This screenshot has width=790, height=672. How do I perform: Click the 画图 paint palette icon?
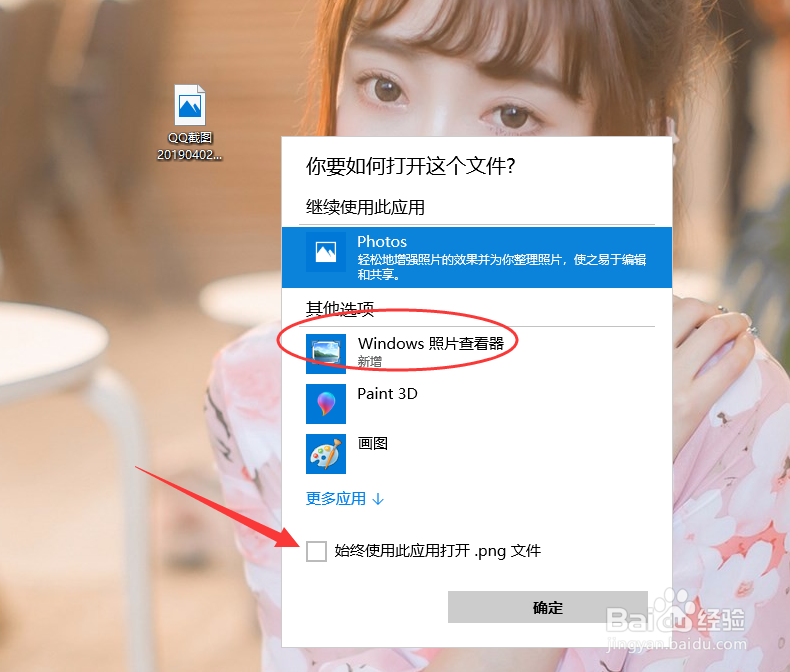click(326, 453)
